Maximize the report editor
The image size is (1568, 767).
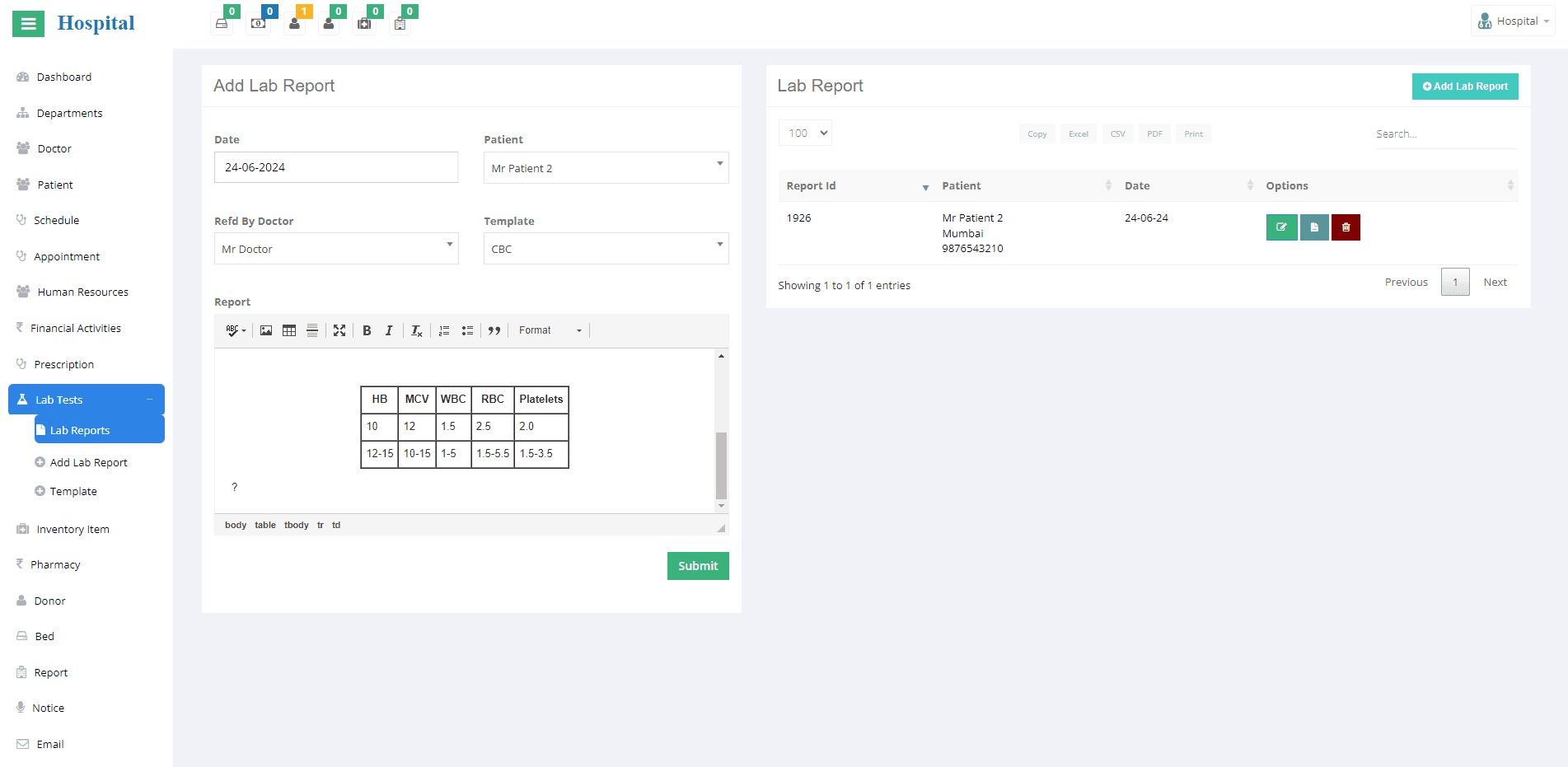[339, 330]
